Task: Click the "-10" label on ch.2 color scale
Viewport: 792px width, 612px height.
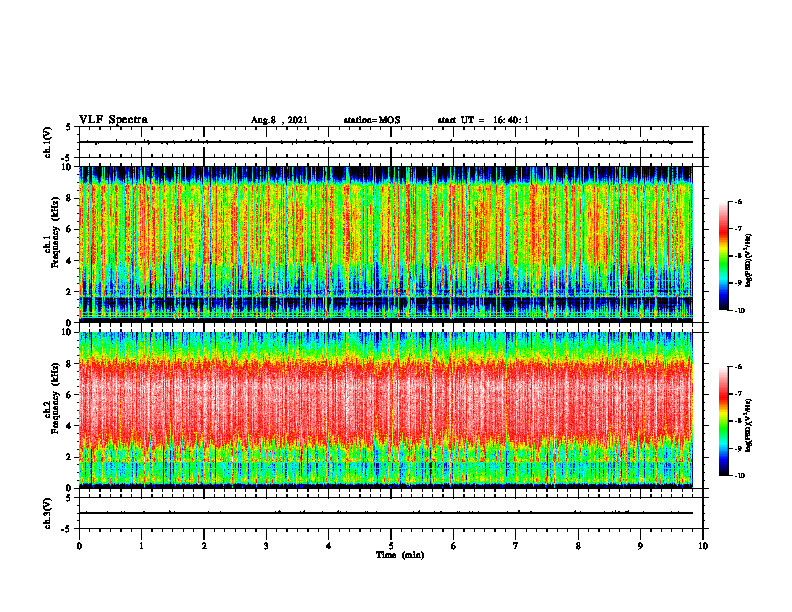Action: click(739, 475)
